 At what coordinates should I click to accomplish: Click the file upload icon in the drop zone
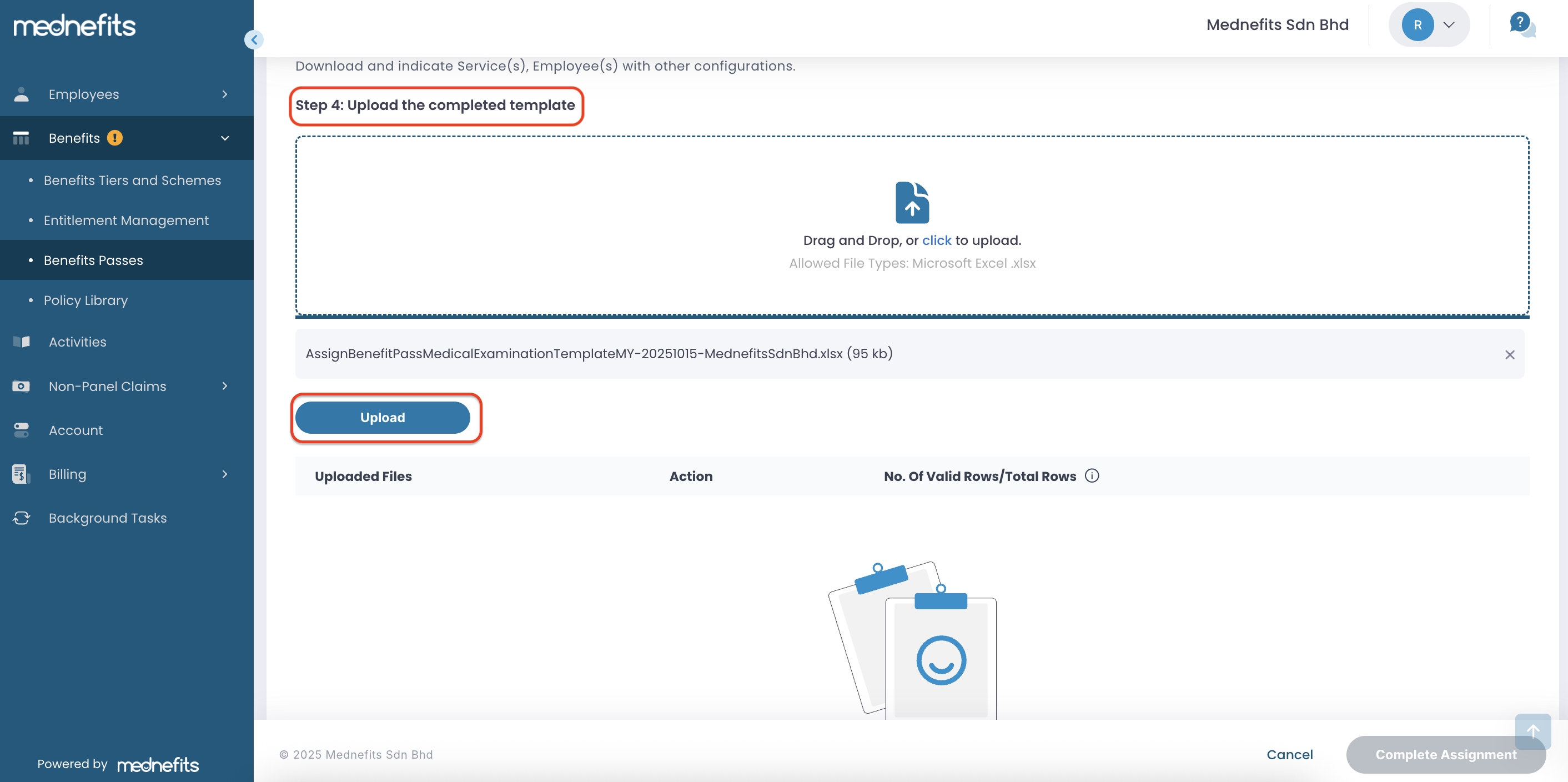(912, 203)
